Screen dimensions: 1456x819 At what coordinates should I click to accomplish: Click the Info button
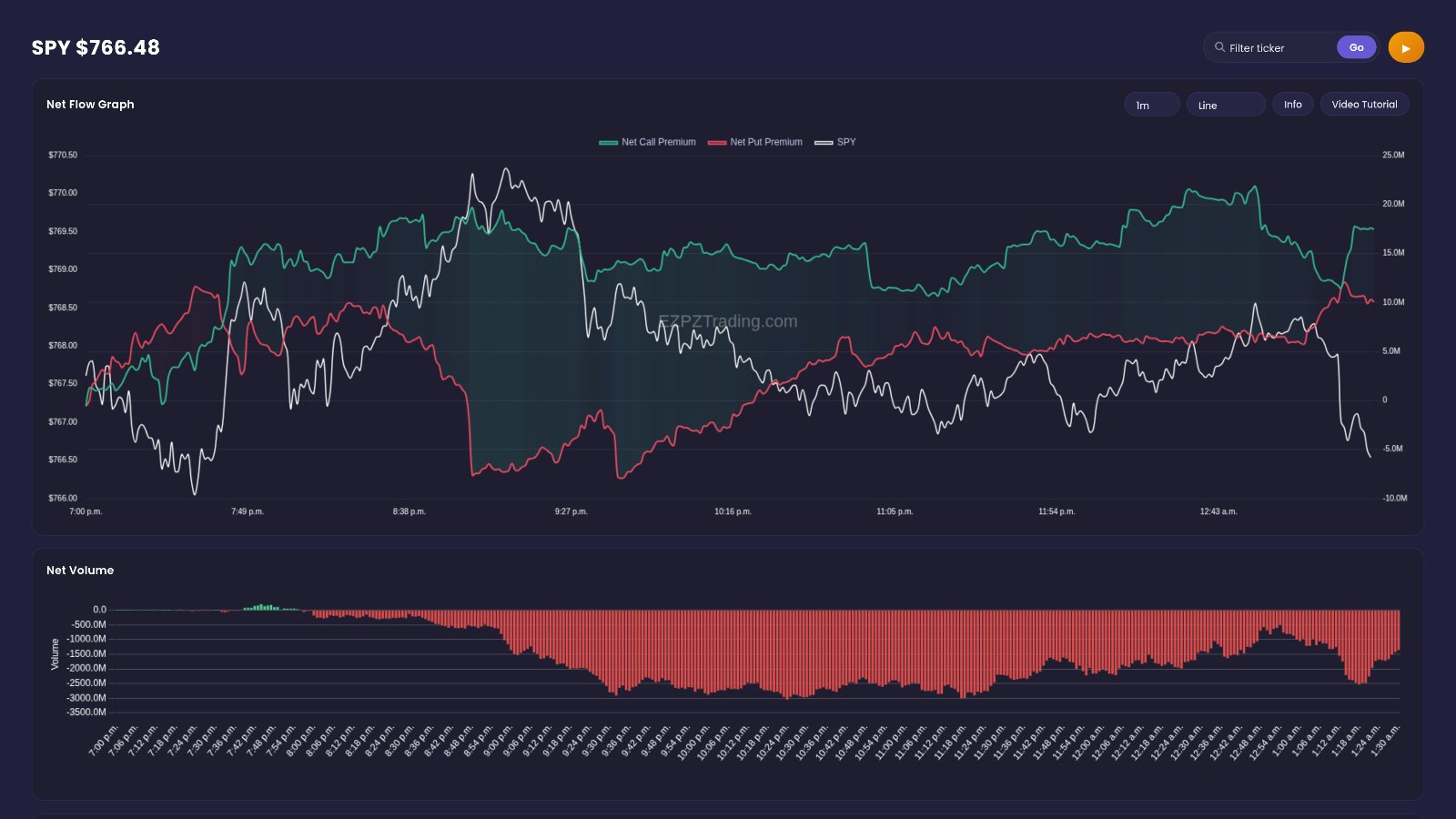(x=1292, y=105)
